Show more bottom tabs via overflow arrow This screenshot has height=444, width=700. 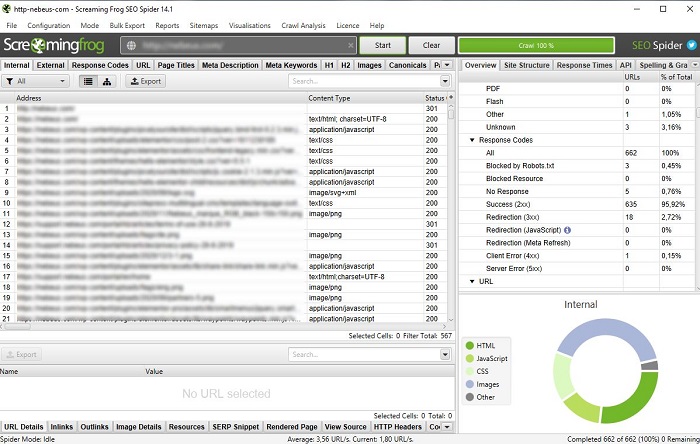tap(448, 427)
